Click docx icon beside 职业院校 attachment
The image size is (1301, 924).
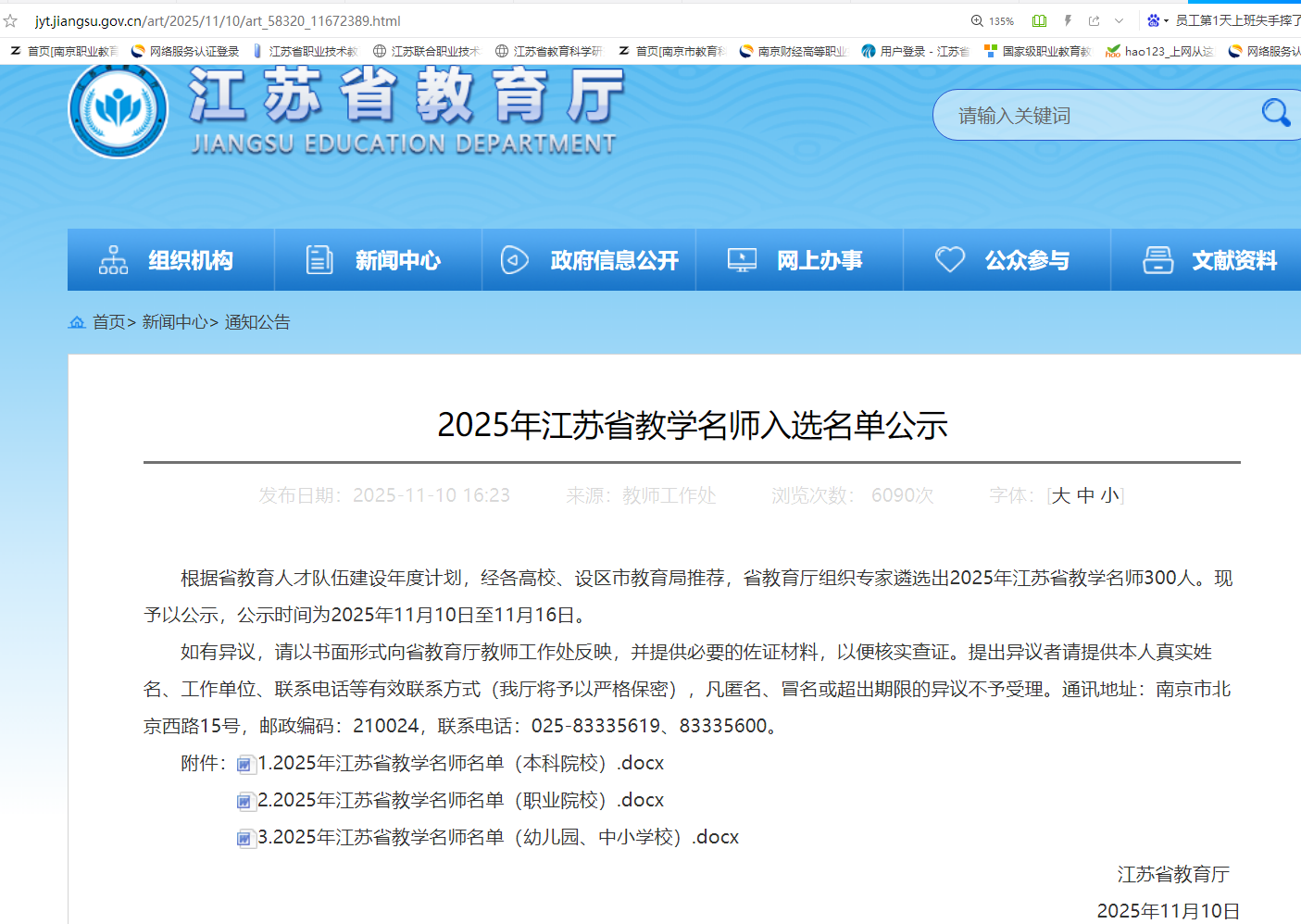244,801
